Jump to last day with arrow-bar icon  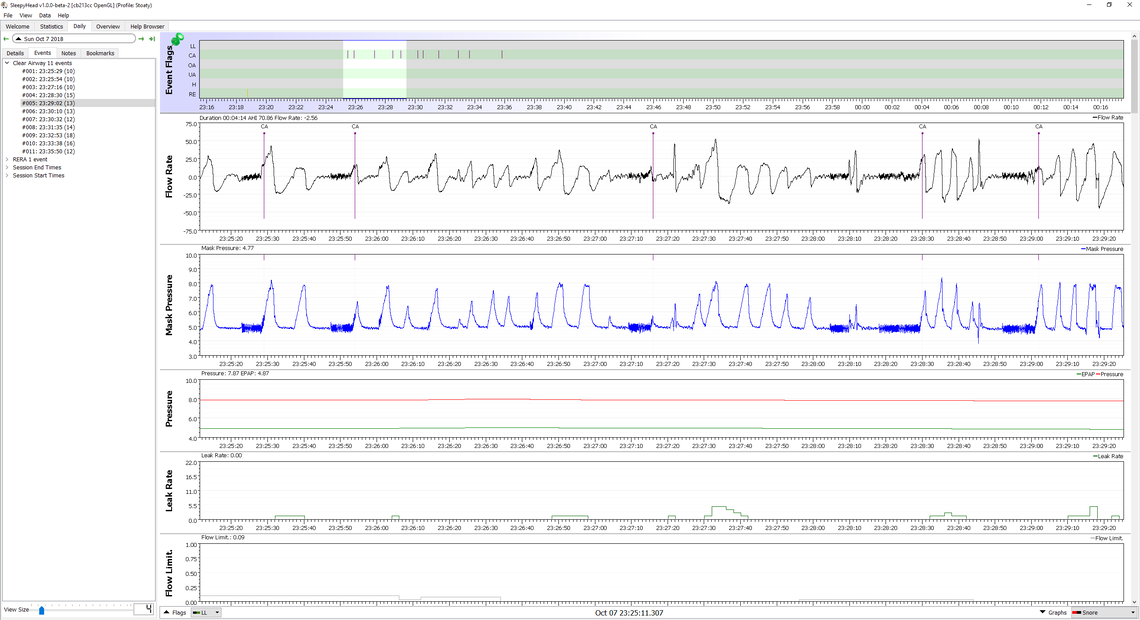152,39
